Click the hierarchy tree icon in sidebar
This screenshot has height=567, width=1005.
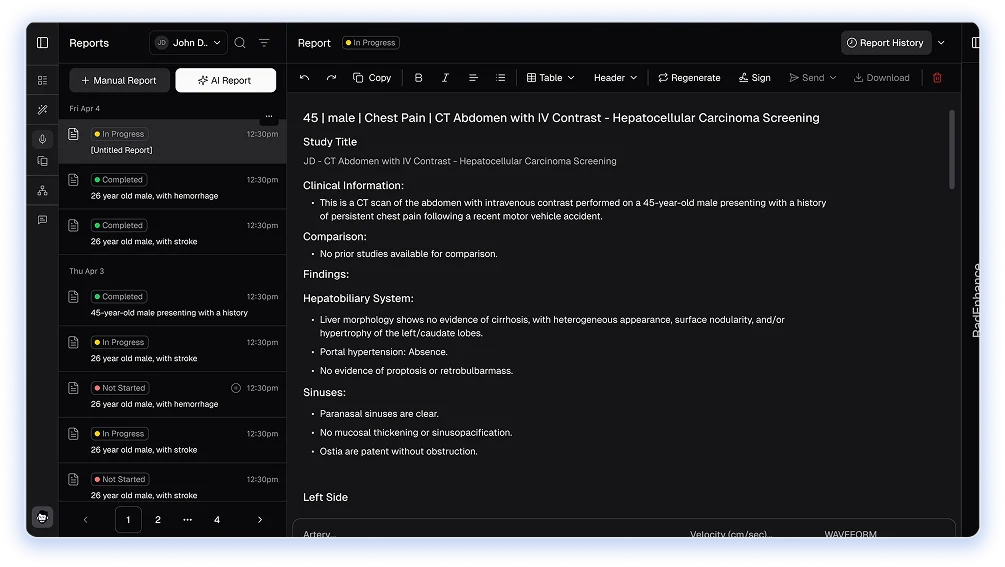click(x=42, y=190)
